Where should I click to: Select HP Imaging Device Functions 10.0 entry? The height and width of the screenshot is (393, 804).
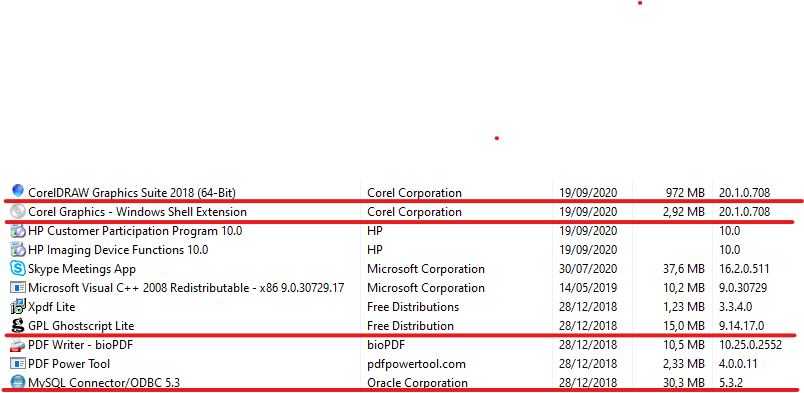pos(118,250)
